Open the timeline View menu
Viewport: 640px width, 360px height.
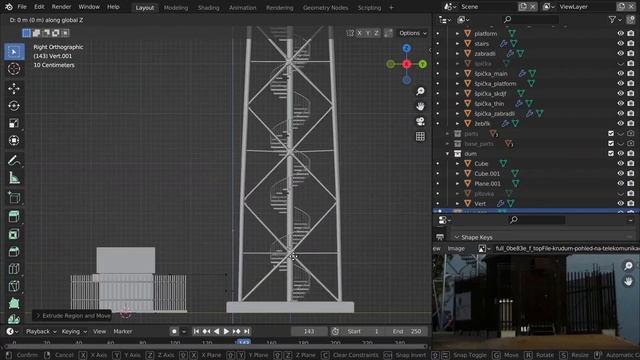(x=99, y=331)
